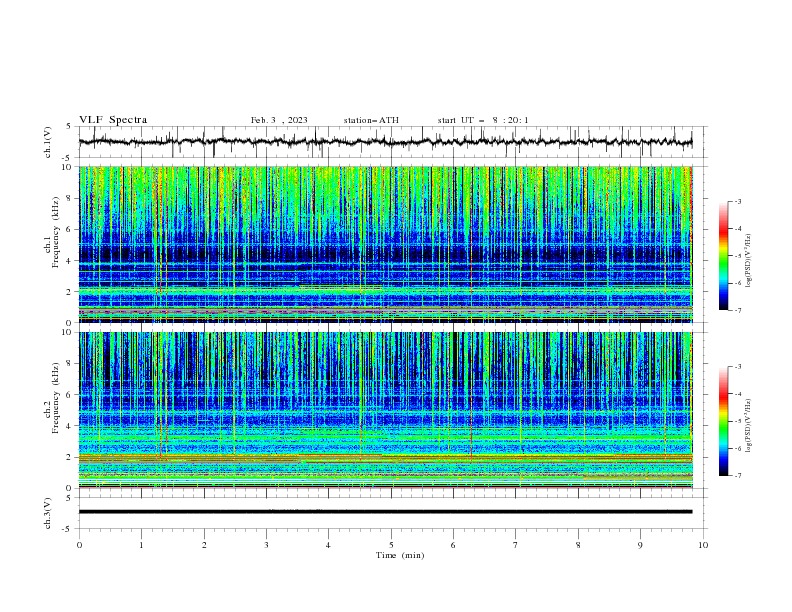Click the time axis tick label '8'
Screen dimensions: 792x612
point(578,545)
